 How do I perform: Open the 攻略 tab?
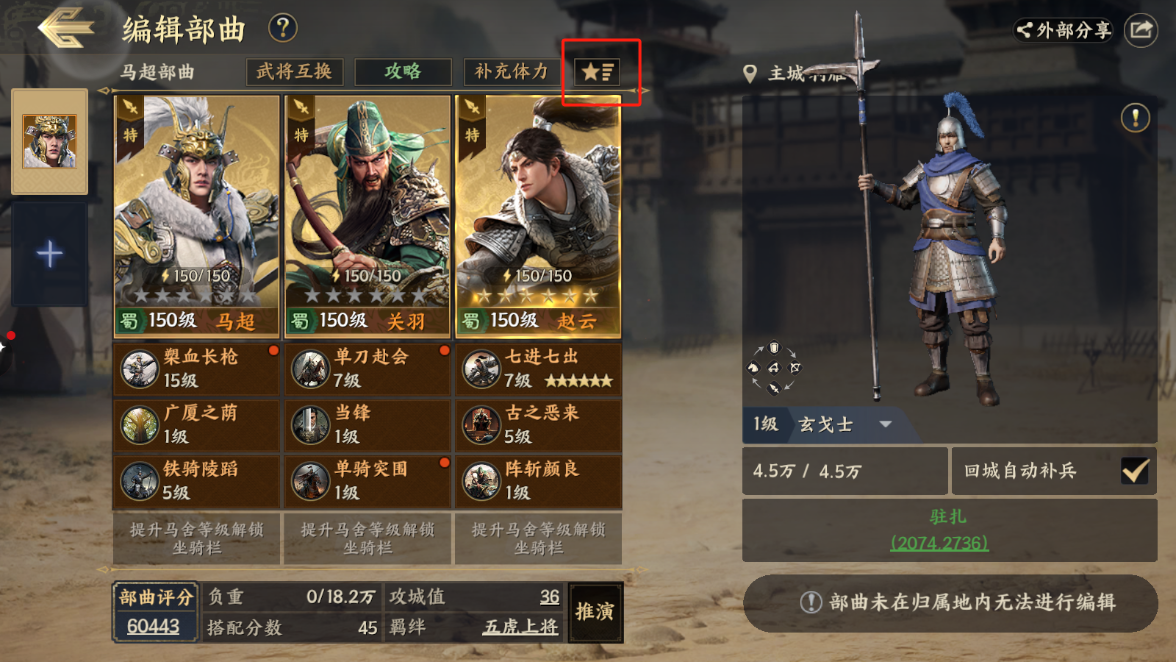(404, 72)
